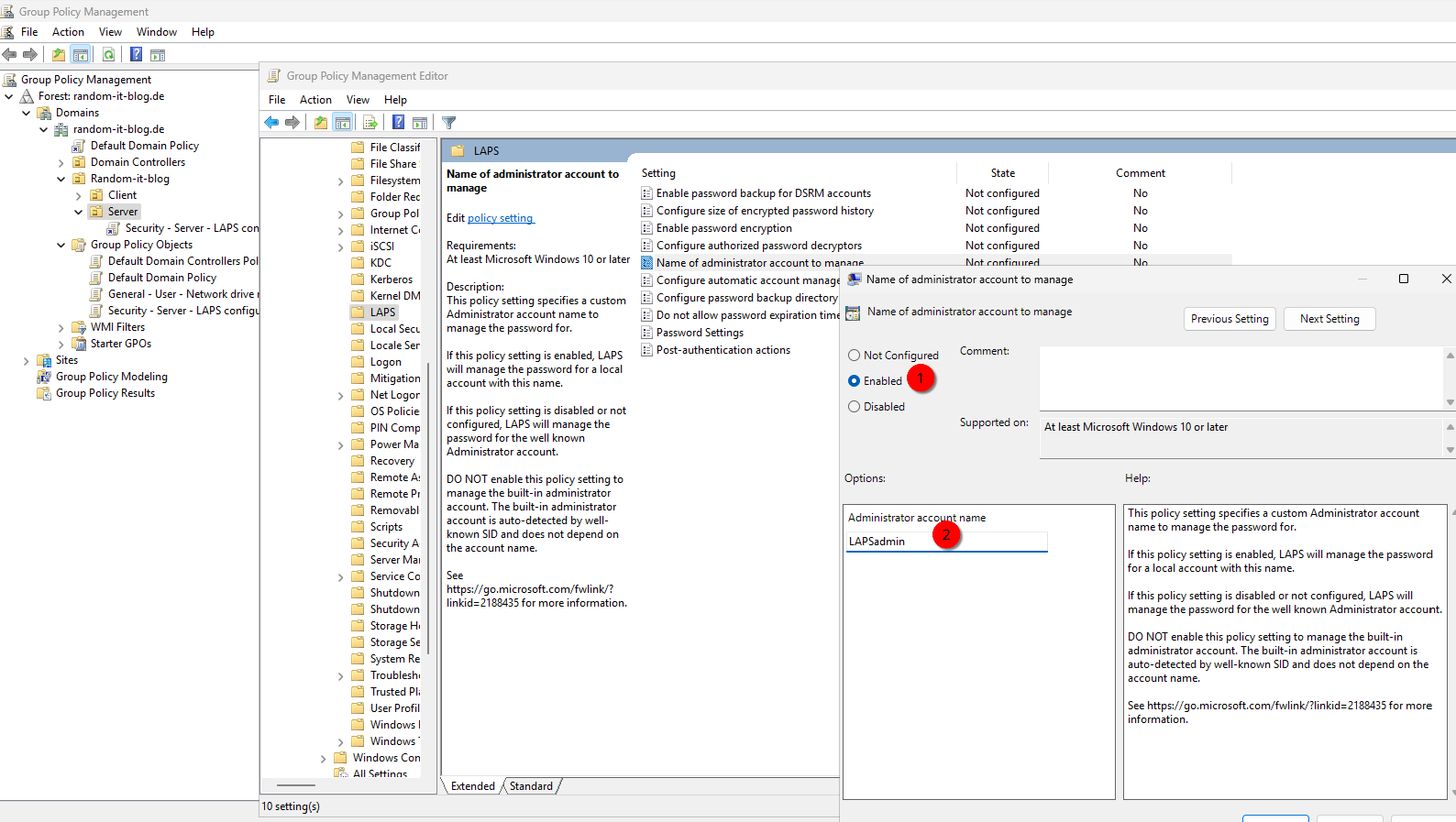Click the Group Policy Results icon
The height and width of the screenshot is (822, 1456).
[x=44, y=393]
